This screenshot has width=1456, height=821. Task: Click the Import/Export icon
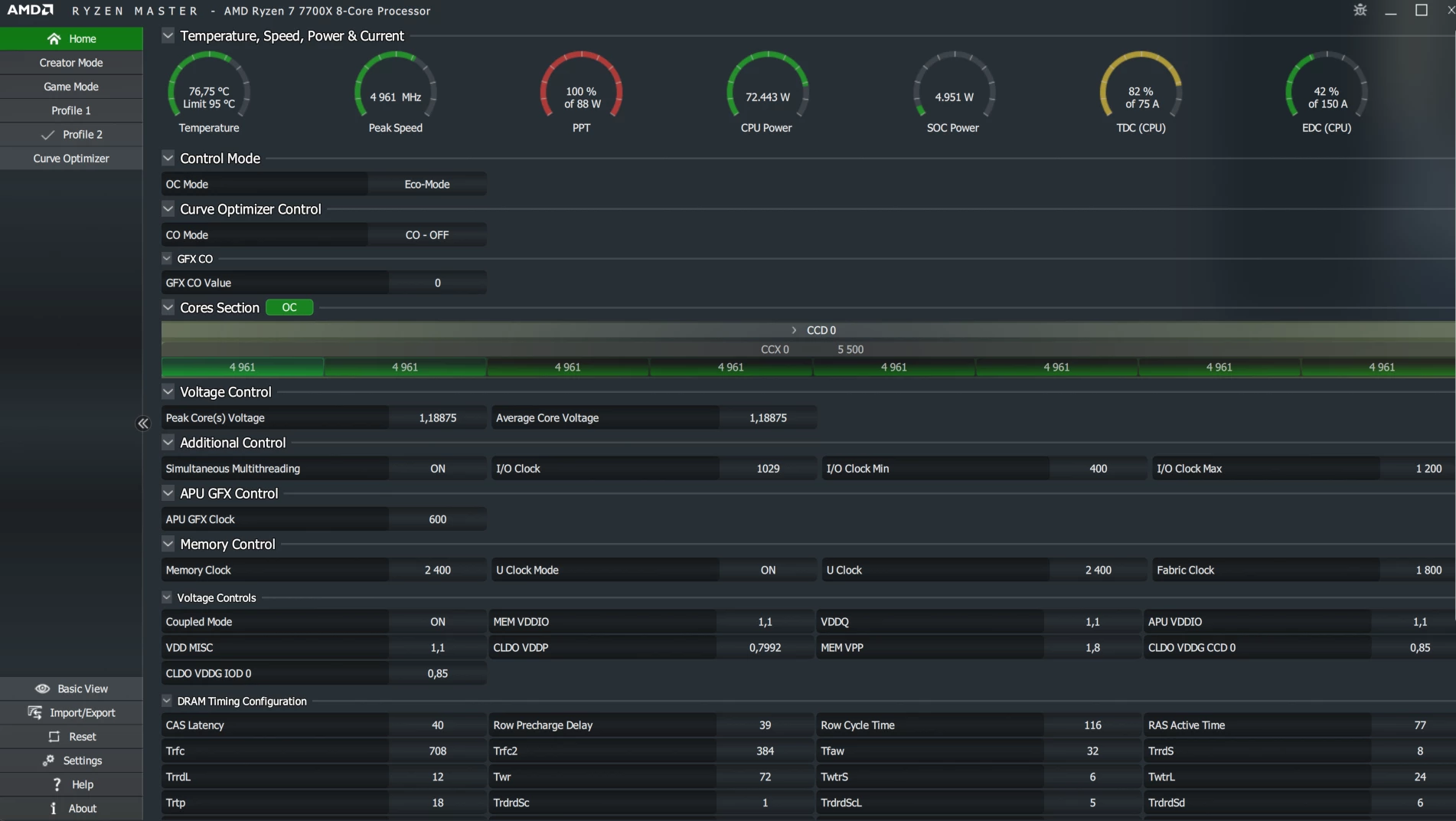click(35, 712)
